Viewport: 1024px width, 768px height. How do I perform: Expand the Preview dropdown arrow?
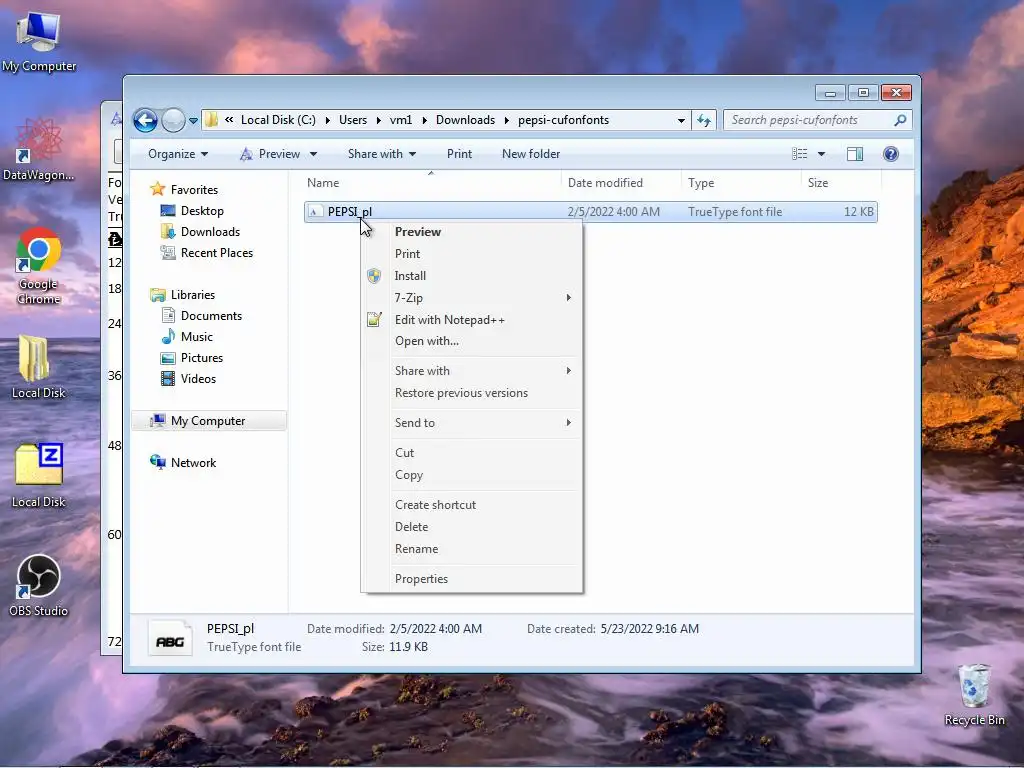pos(313,154)
